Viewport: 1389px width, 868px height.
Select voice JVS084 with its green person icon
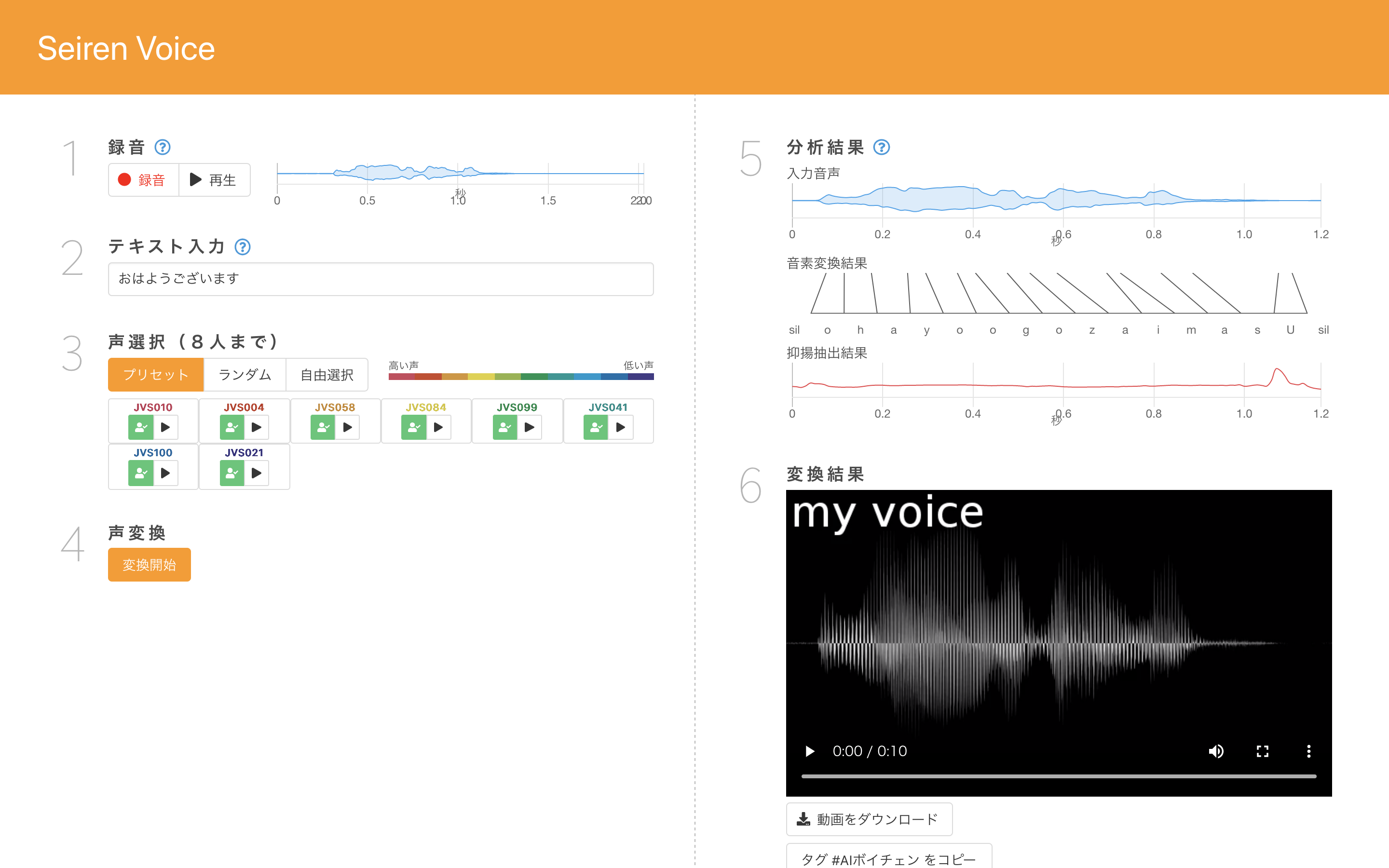coord(413,427)
